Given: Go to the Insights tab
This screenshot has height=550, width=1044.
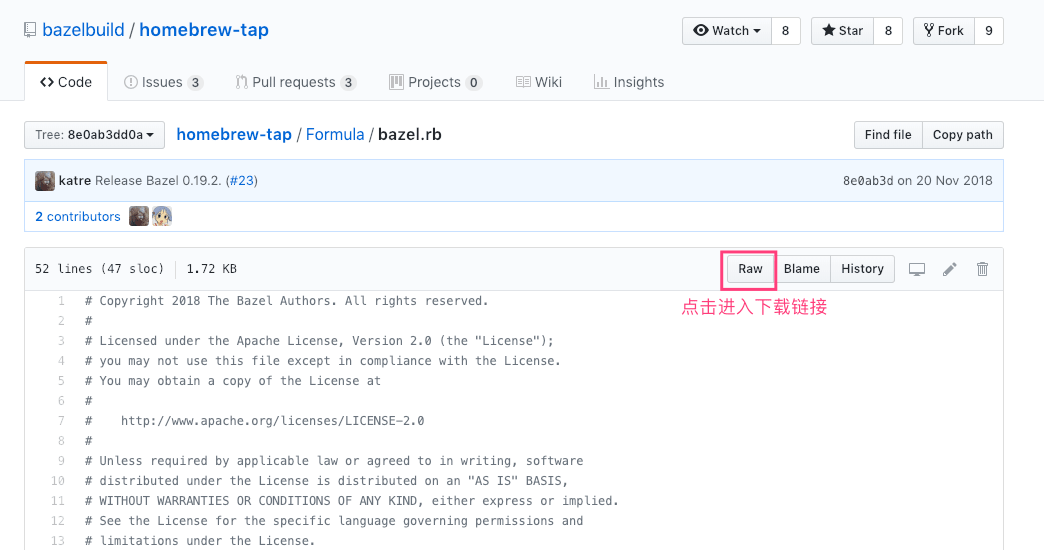Looking at the screenshot, I should 628,82.
